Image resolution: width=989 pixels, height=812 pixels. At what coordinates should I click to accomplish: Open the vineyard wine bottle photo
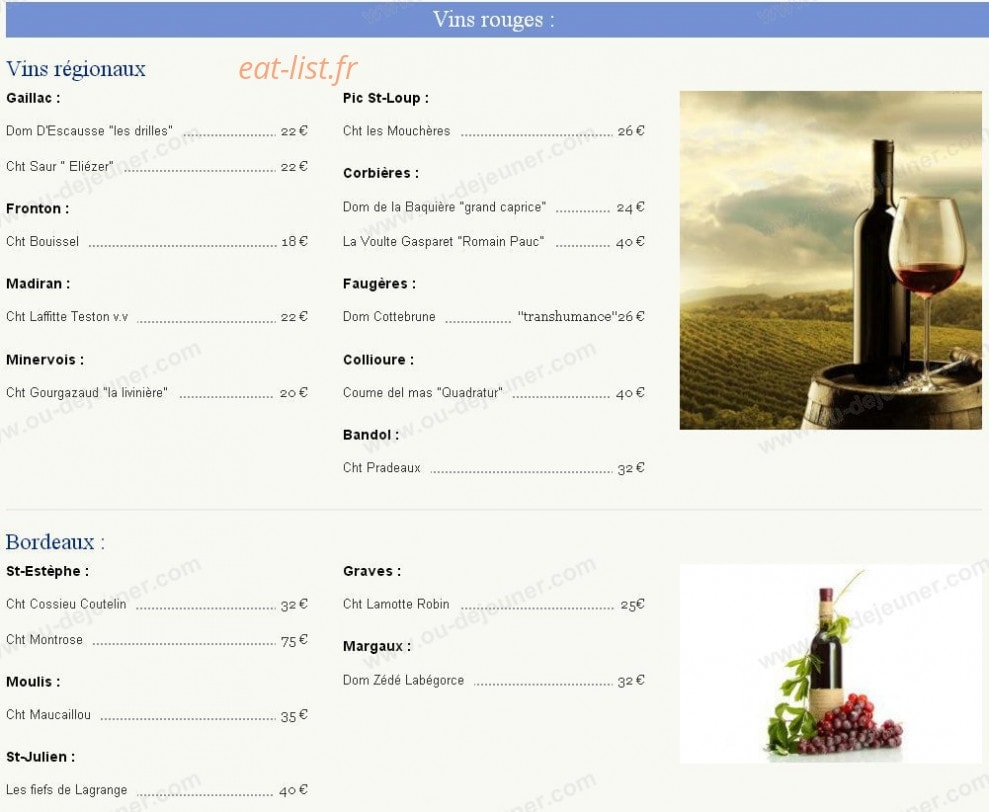[x=830, y=260]
